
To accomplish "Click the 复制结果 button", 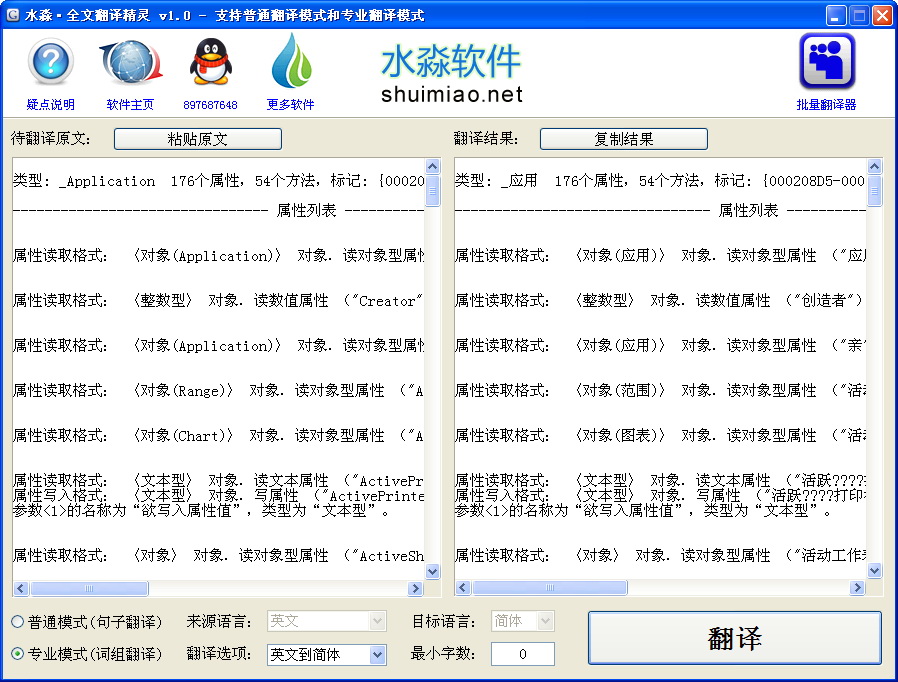I will pyautogui.click(x=624, y=139).
